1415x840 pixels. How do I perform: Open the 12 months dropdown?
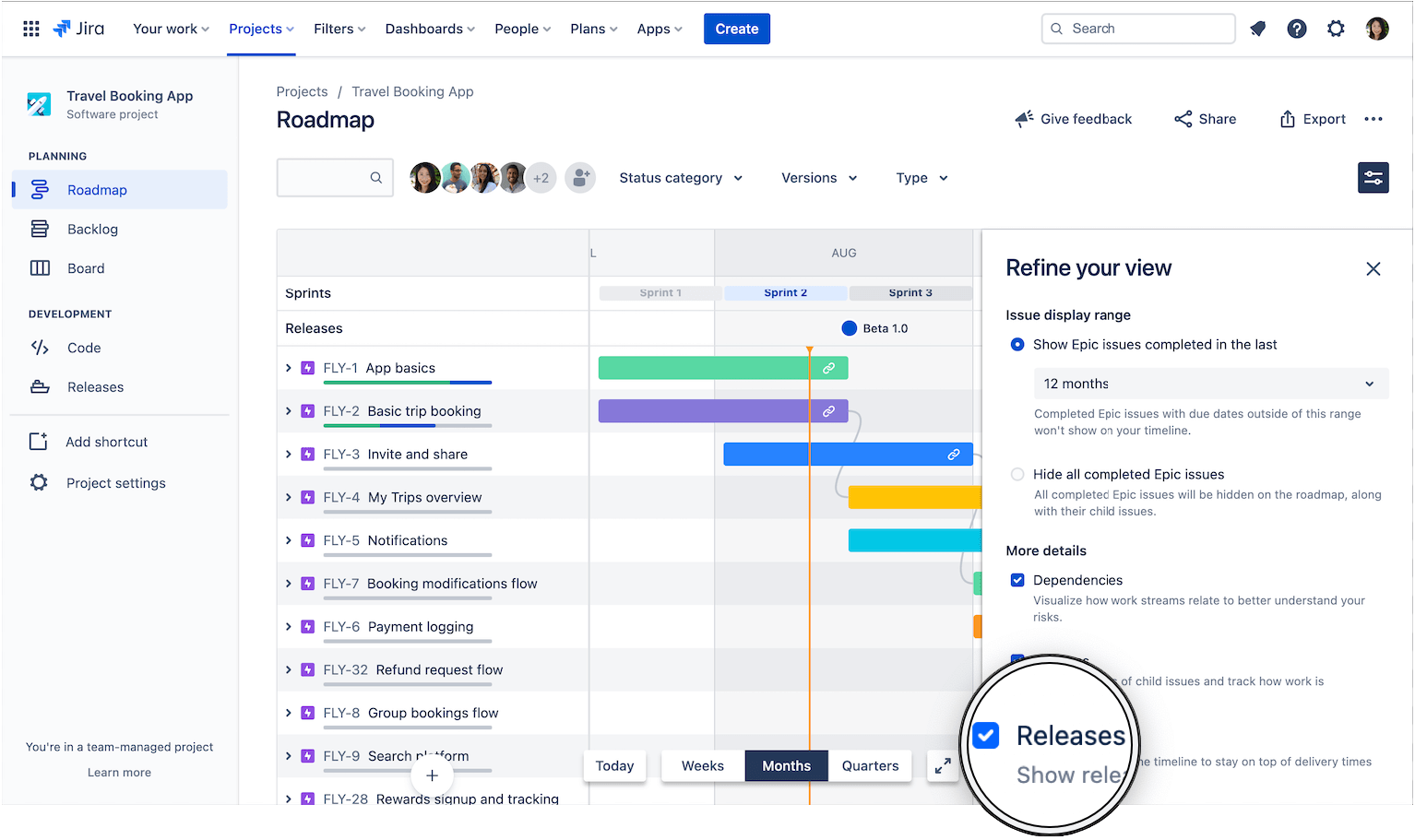point(1210,384)
